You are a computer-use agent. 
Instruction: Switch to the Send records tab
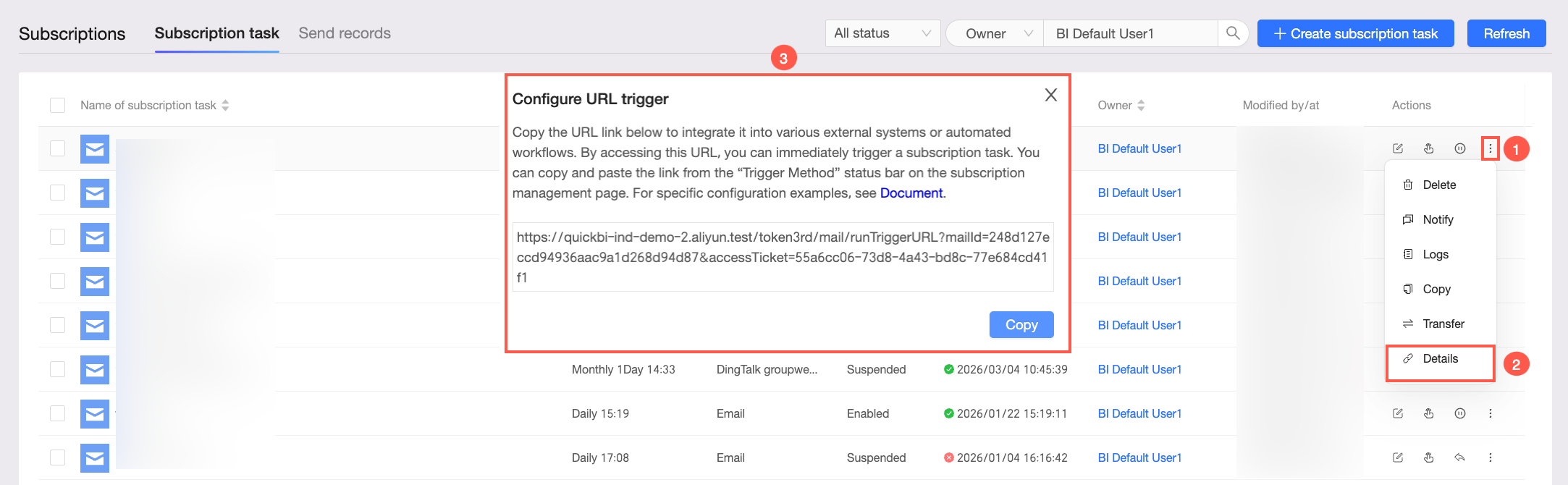[345, 33]
